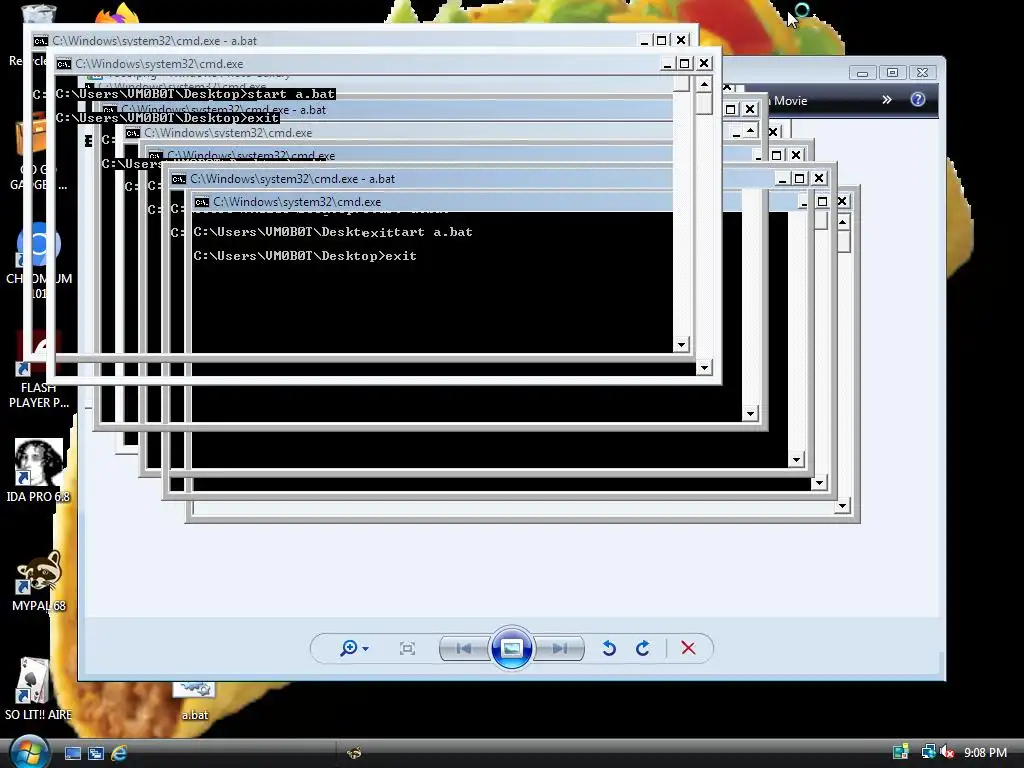Click the network tray icon
The width and height of the screenshot is (1024, 768).
tap(927, 752)
